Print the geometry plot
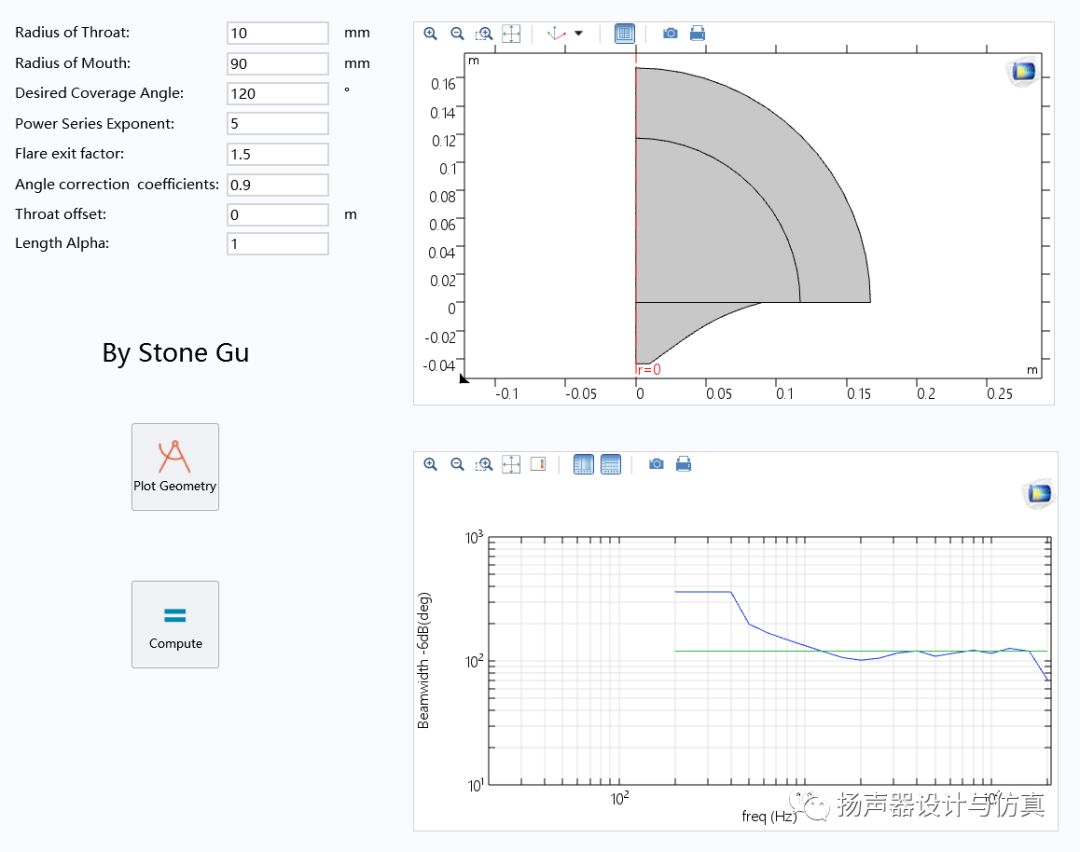This screenshot has width=1080, height=852. (x=697, y=33)
